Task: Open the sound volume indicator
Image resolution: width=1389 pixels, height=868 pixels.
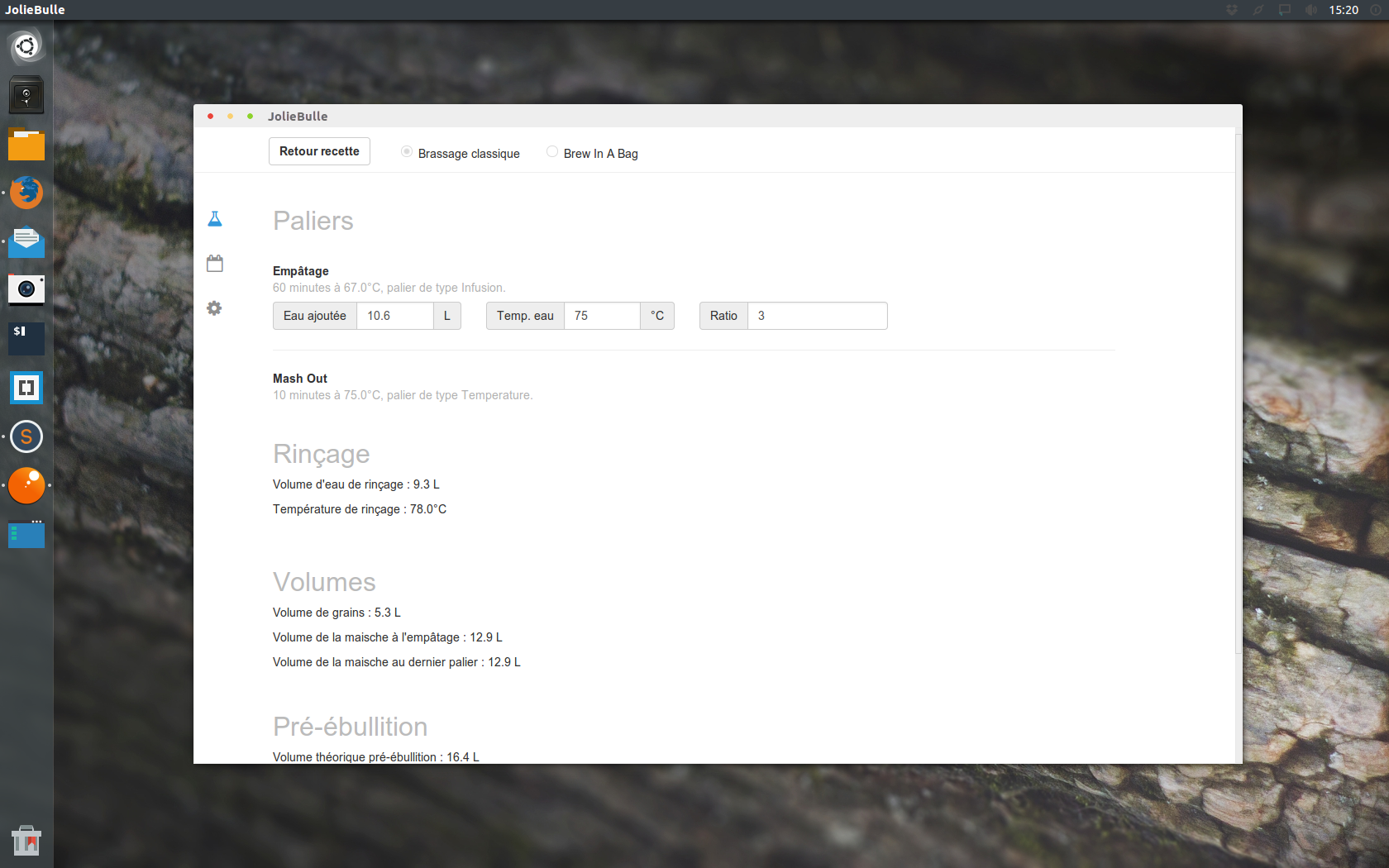Action: coord(1310,10)
